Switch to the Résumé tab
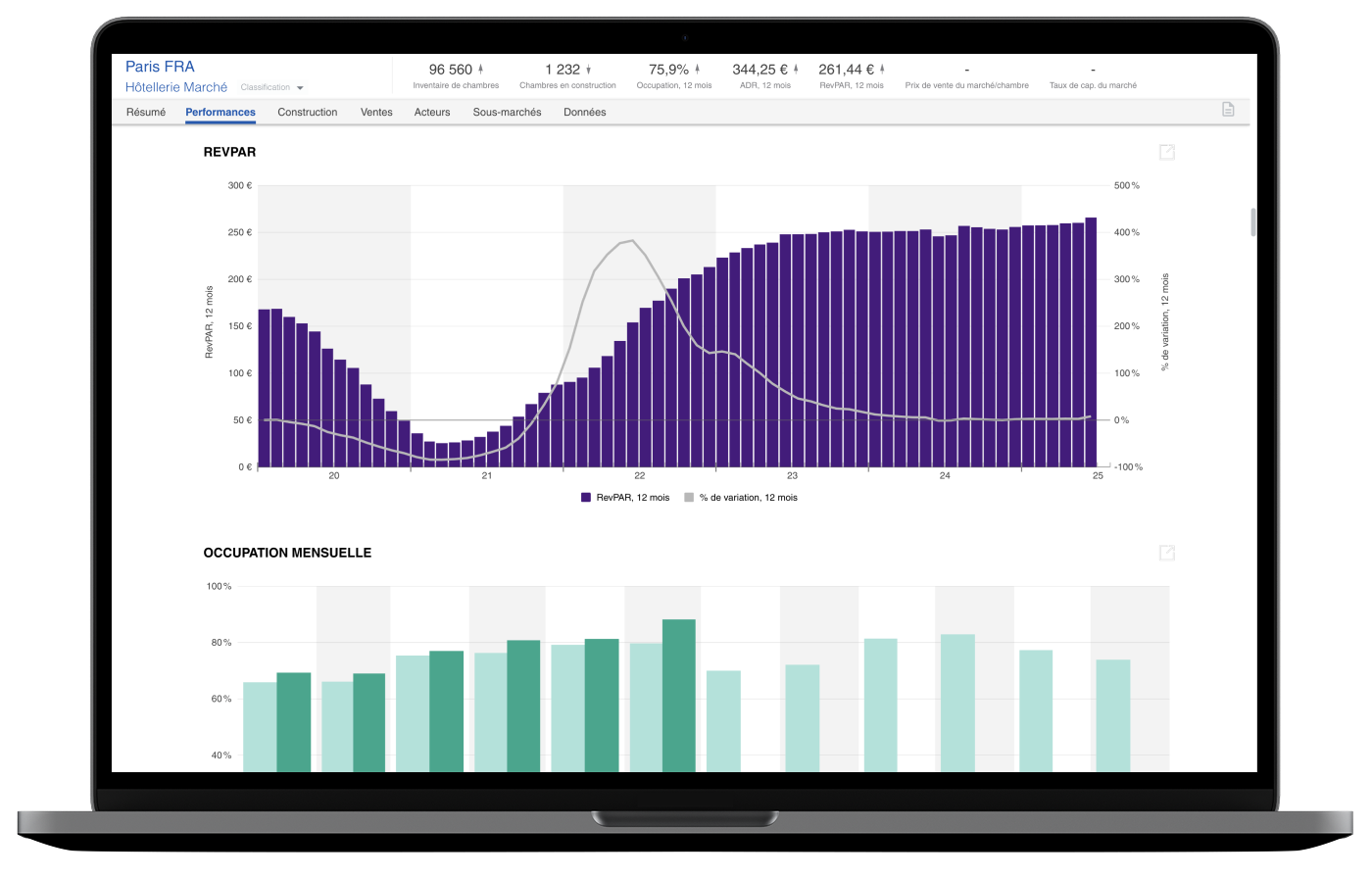This screenshot has height=877, width=1372. (x=146, y=113)
